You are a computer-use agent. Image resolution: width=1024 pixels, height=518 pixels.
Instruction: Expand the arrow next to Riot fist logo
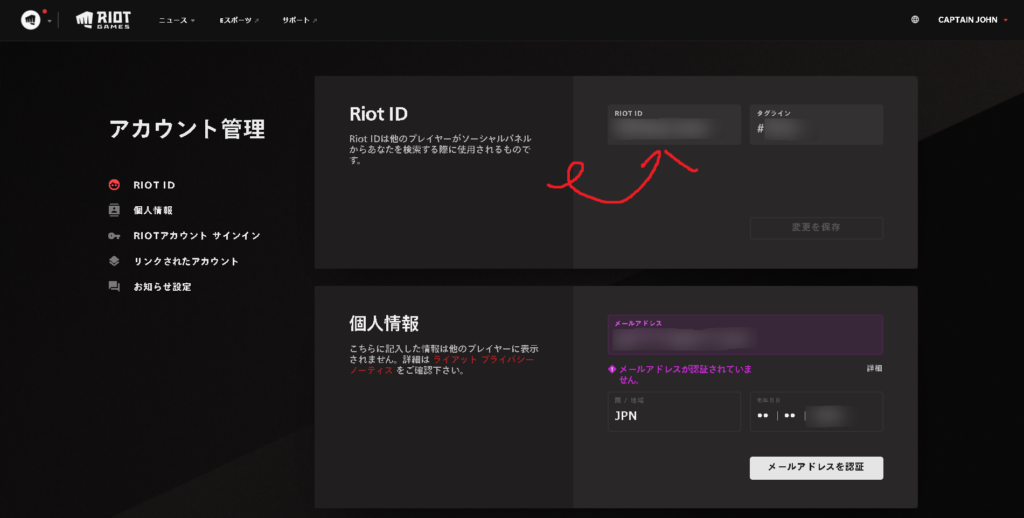click(x=48, y=21)
